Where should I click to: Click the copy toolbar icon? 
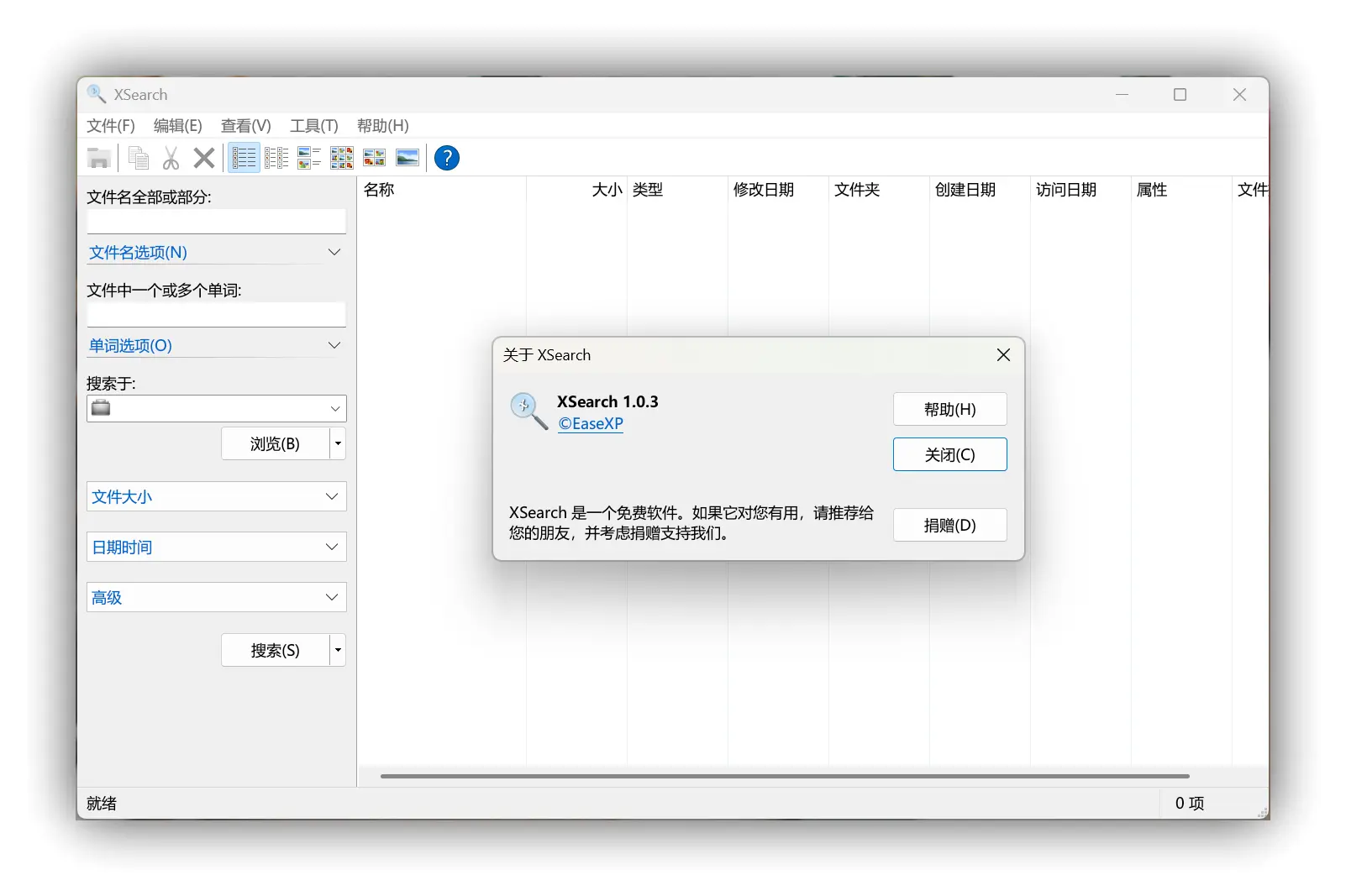click(x=139, y=158)
